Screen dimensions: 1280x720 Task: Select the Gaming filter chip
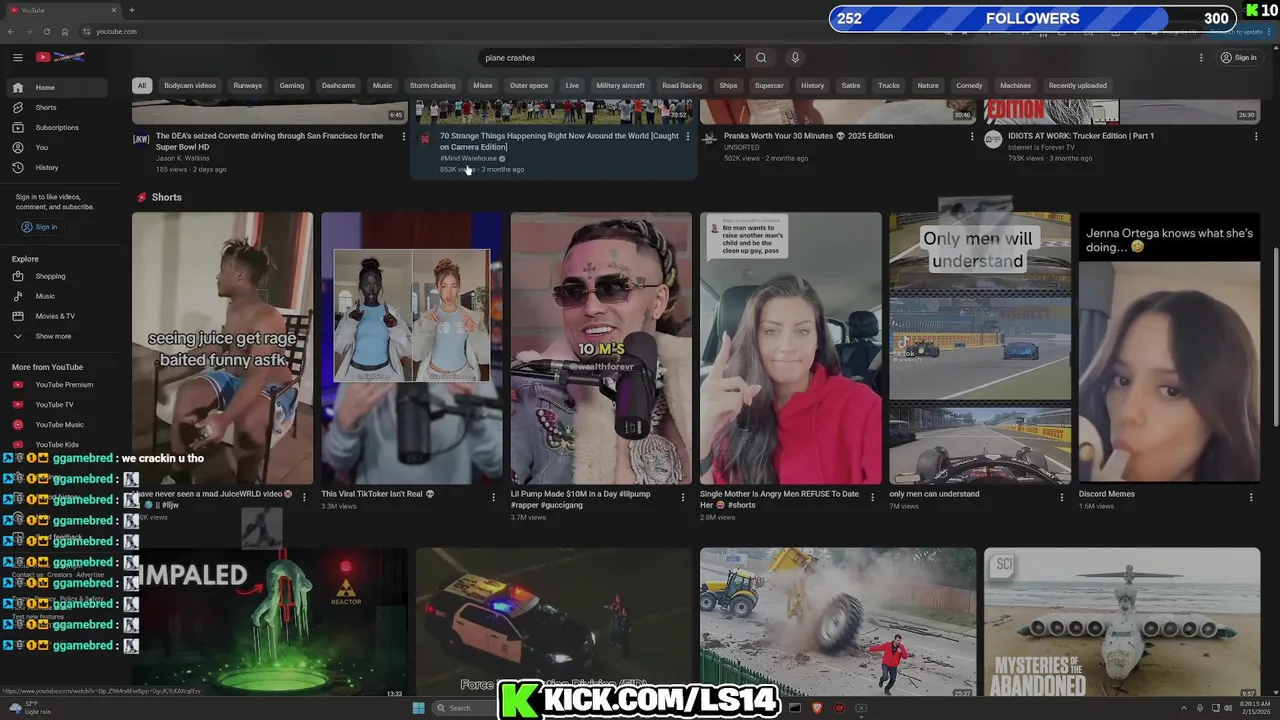tap(292, 85)
